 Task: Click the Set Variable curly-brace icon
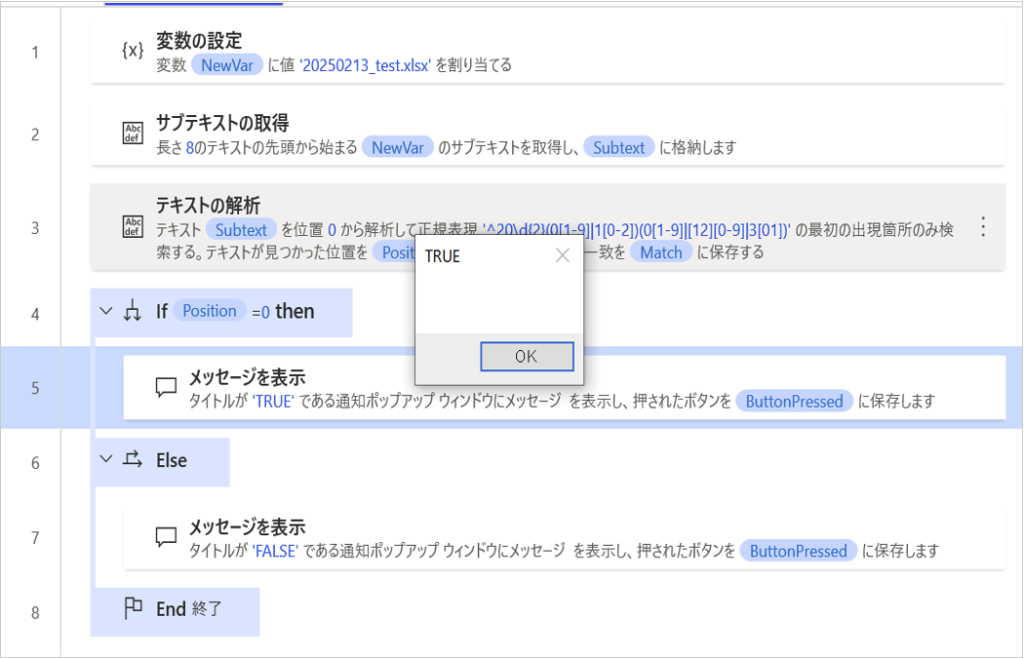[133, 51]
